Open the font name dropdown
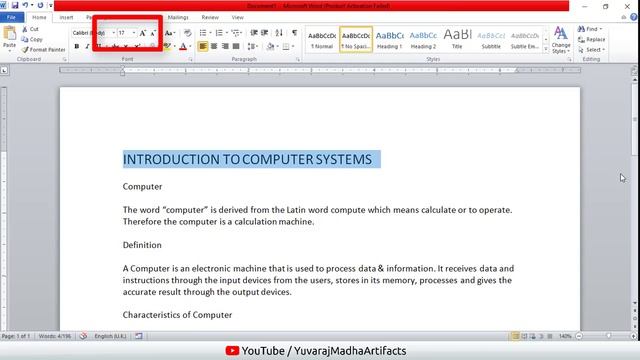Viewport: 640px width, 360px height. tap(113, 33)
